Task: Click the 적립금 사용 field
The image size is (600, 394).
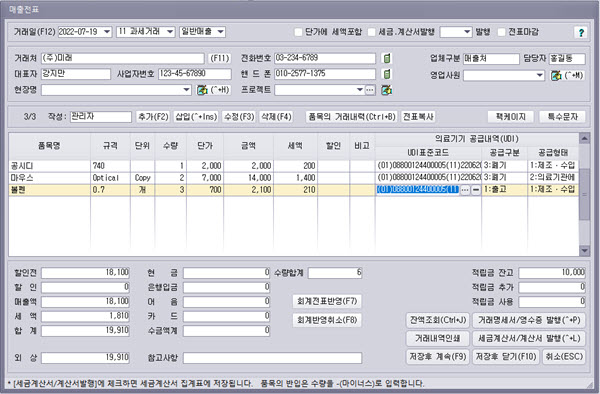Action: click(552, 301)
